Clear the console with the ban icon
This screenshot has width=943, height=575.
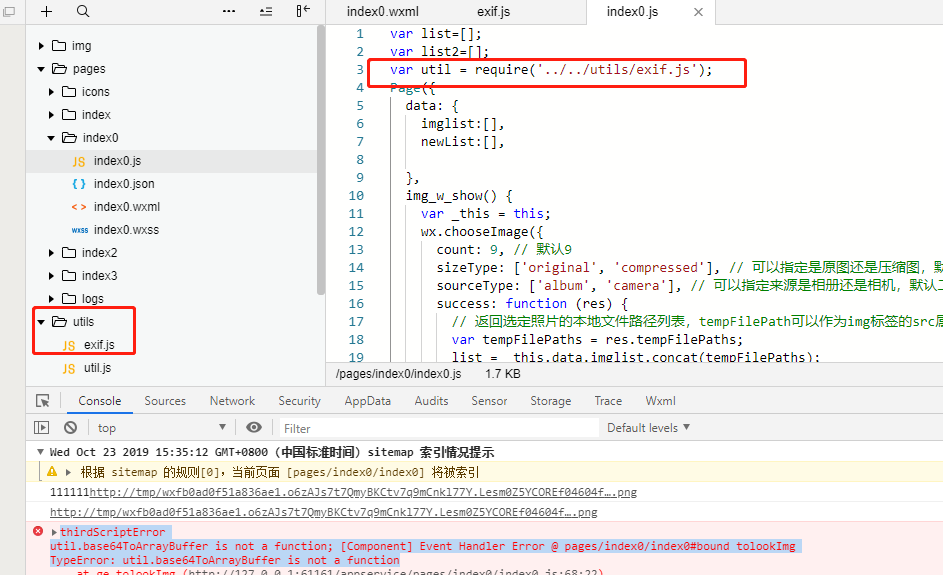70,428
